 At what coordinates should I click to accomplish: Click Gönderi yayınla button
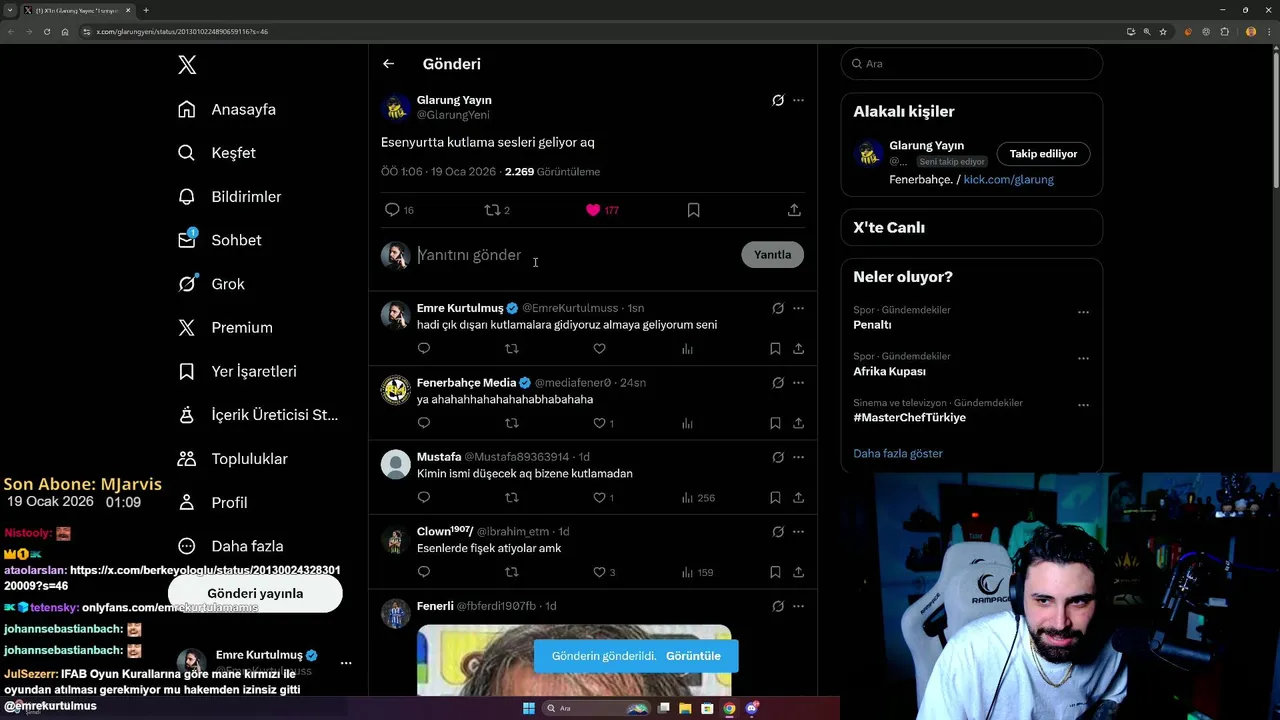click(x=255, y=593)
